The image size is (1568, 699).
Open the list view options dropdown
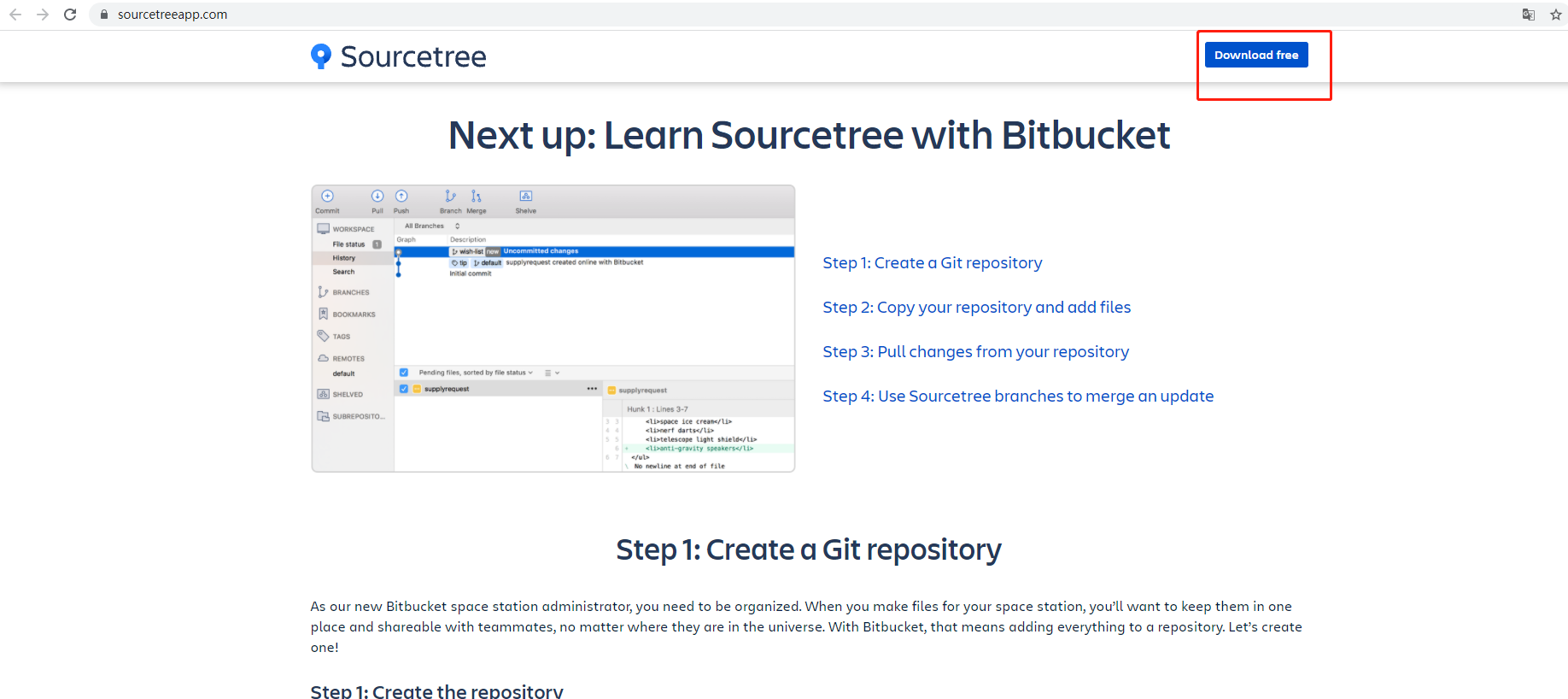[x=552, y=373]
